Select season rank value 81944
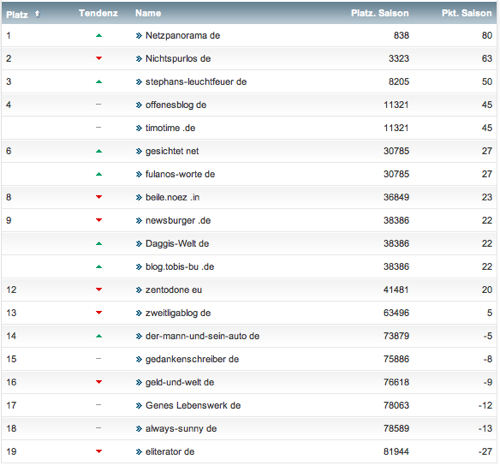Viewport: 500px width, 466px height. pyautogui.click(x=396, y=452)
